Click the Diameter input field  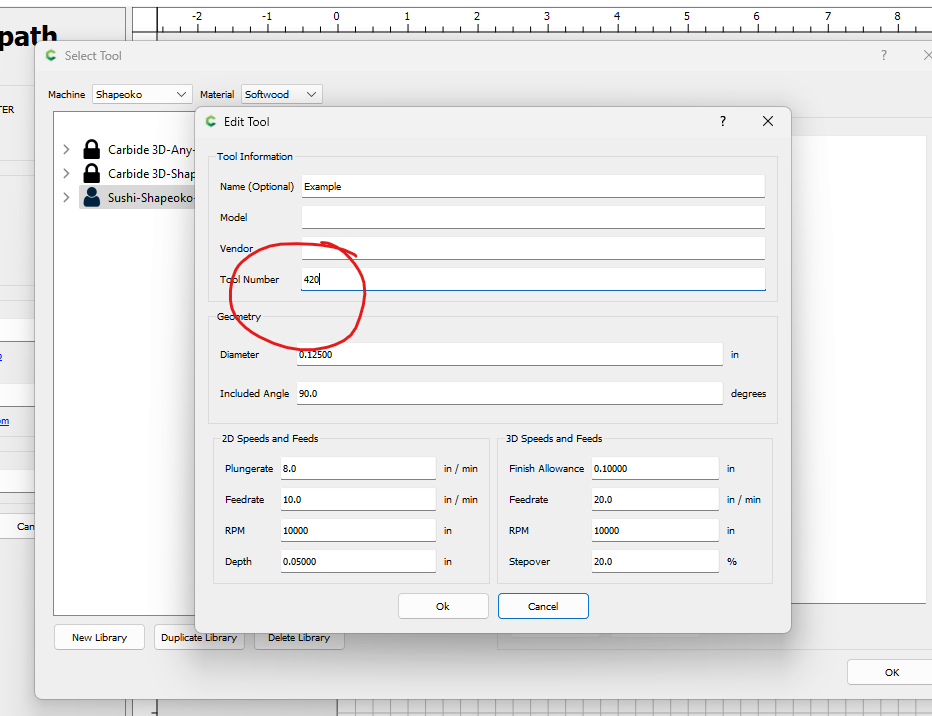click(509, 355)
